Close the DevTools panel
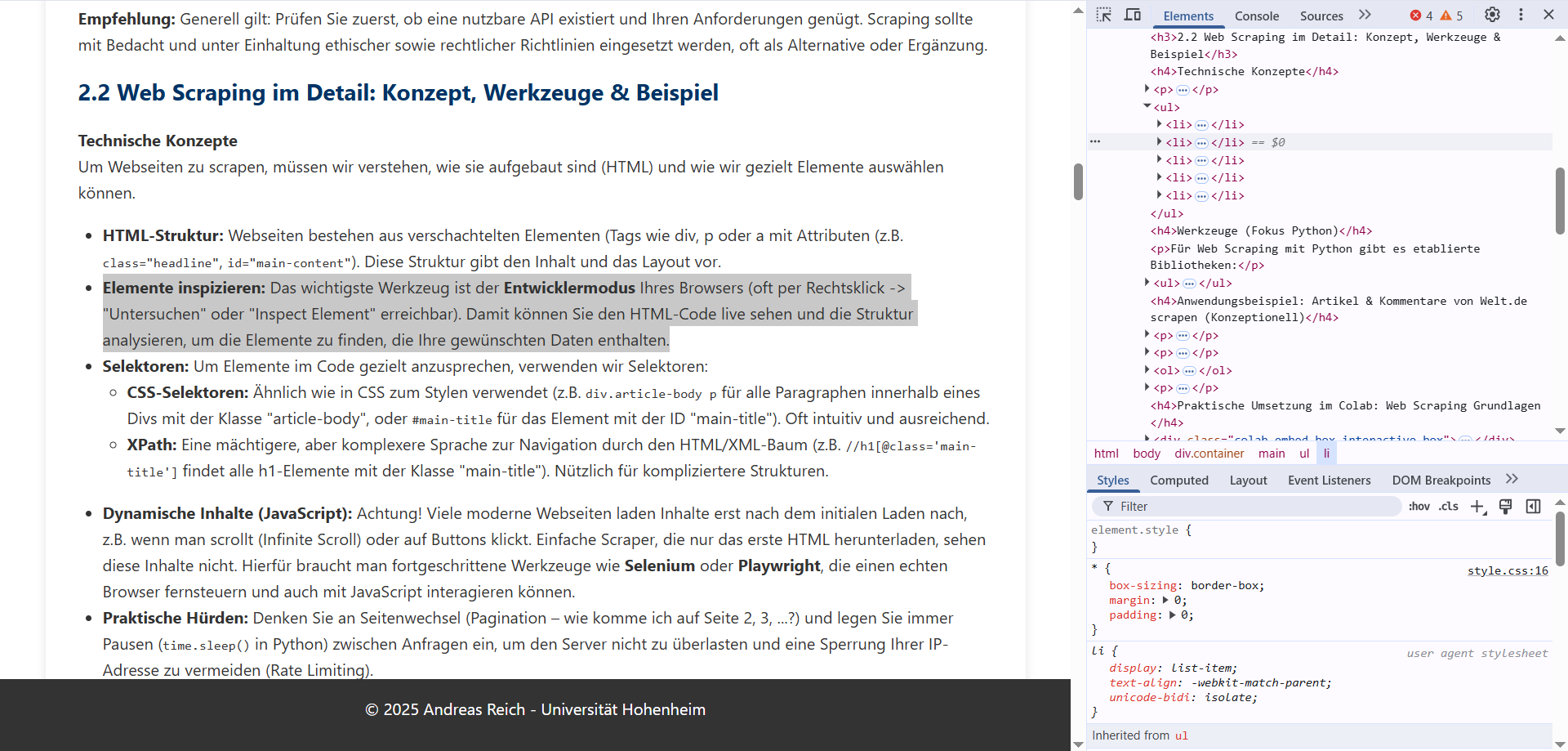 1548,15
